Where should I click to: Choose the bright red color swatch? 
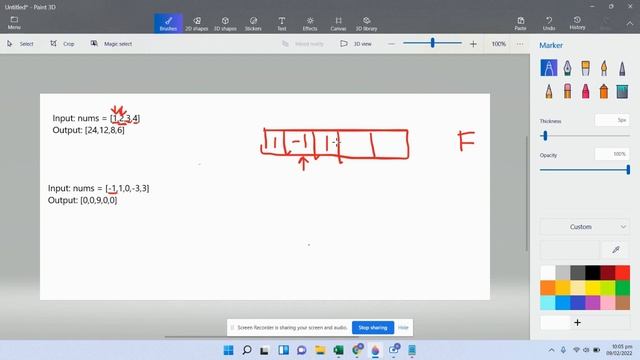pyautogui.click(x=622, y=272)
